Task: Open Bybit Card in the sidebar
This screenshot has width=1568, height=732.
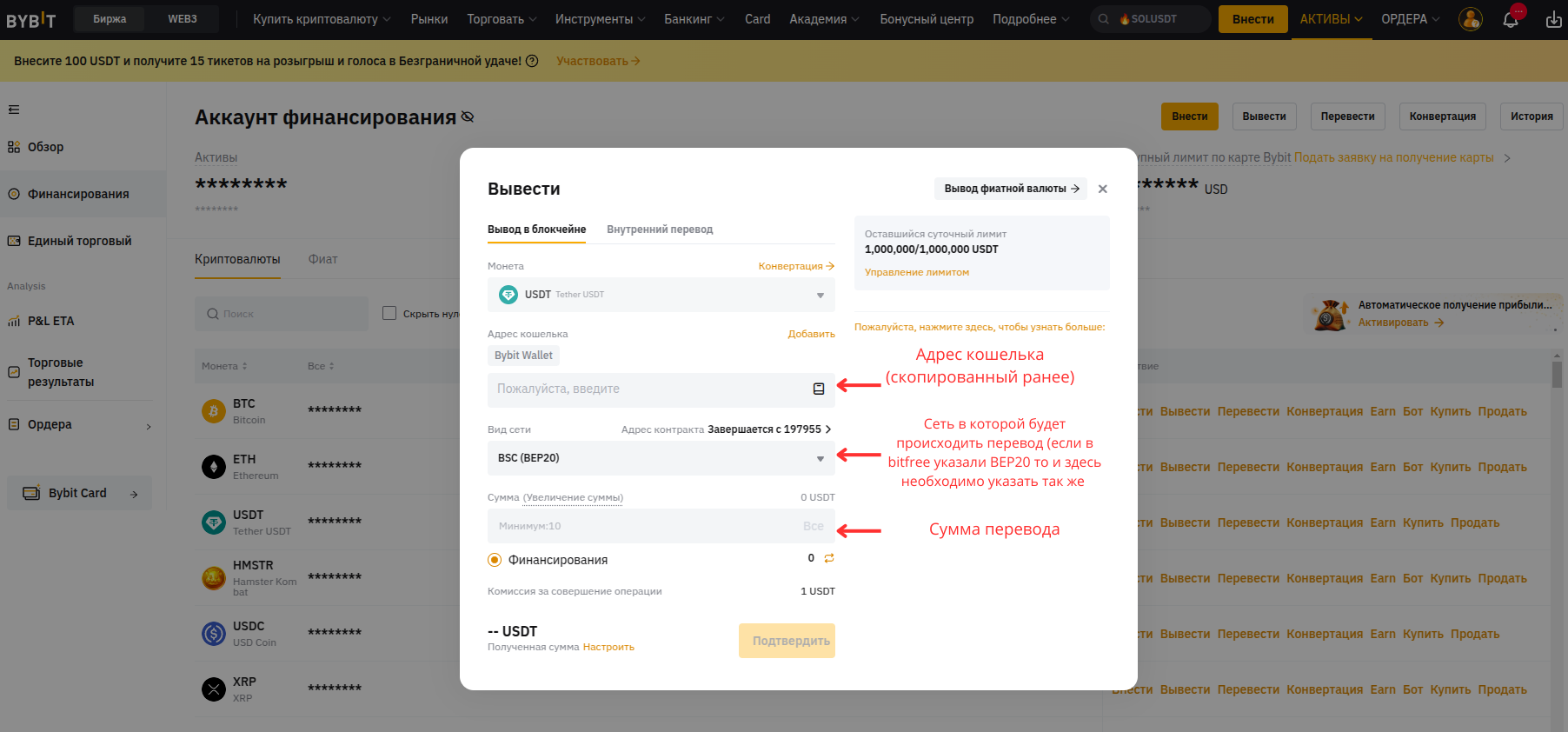Action: 79,493
